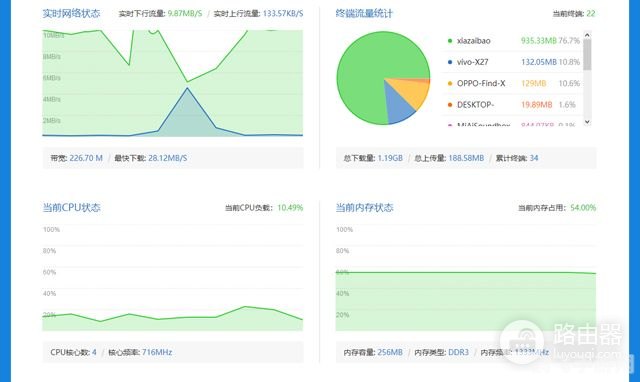Click the blue upload peak in network chart
The image size is (640, 382).
(187, 89)
